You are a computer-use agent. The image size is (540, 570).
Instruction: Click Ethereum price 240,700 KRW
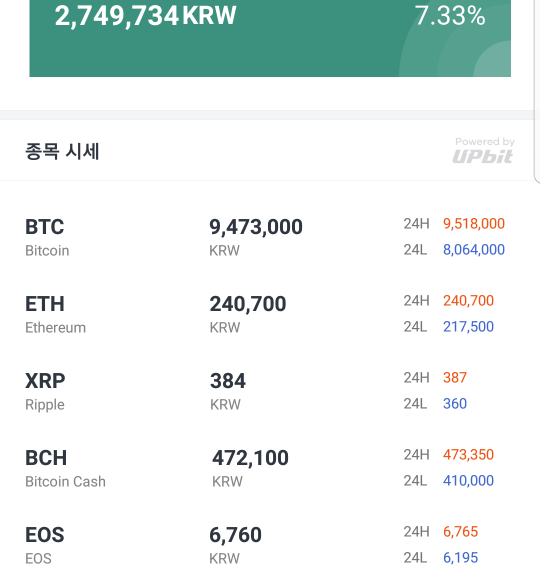click(x=248, y=313)
